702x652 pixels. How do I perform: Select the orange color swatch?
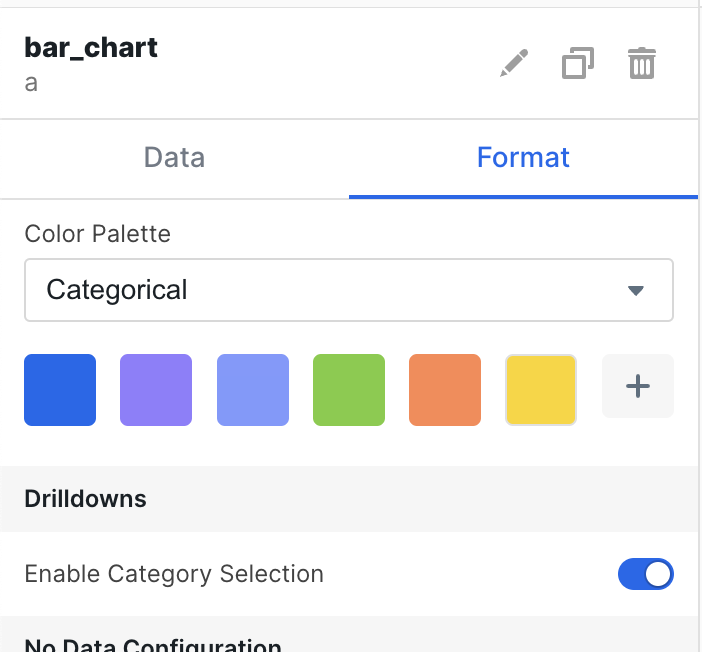click(x=445, y=390)
